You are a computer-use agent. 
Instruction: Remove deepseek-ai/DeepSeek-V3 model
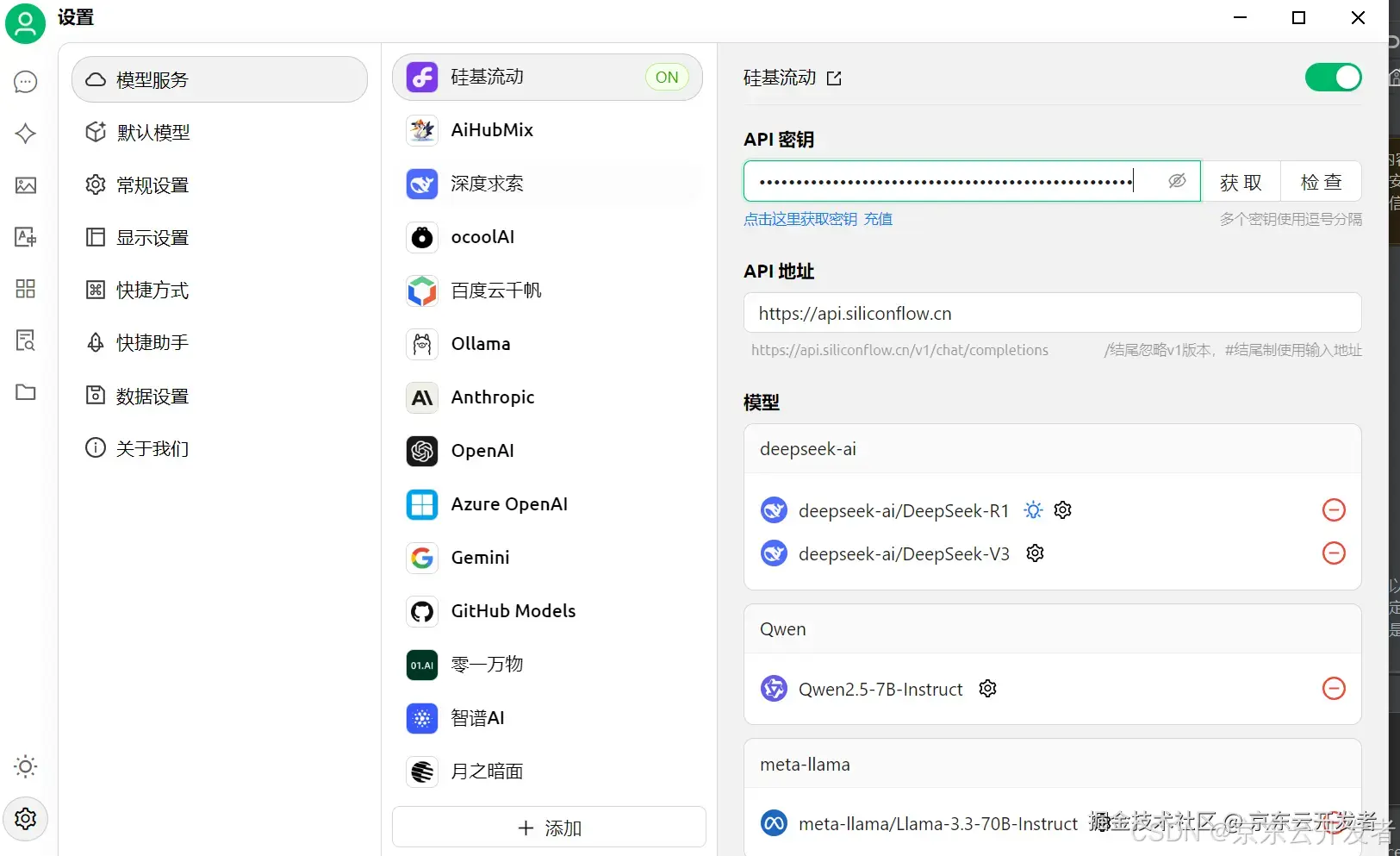click(x=1334, y=553)
